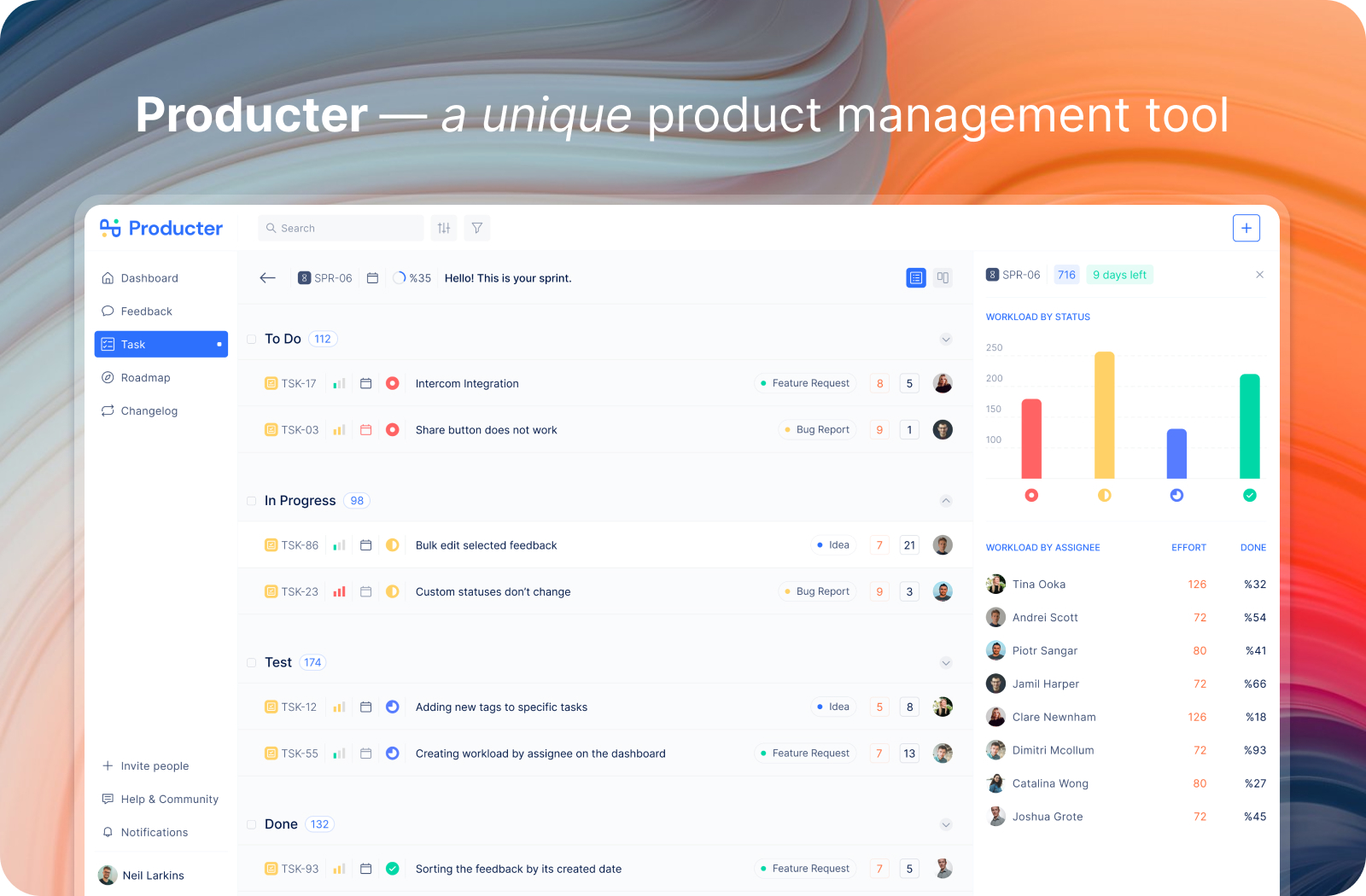Click the red status icon on TSK-03
The height and width of the screenshot is (896, 1366).
point(393,429)
